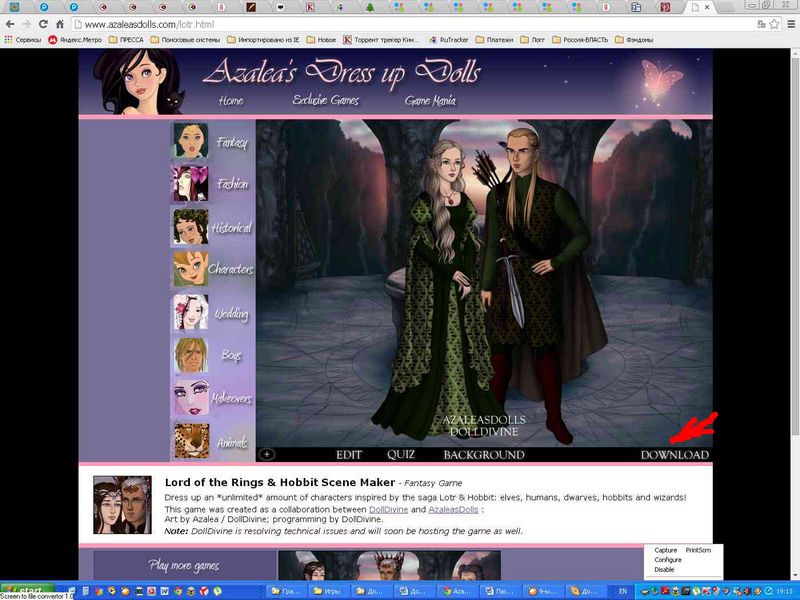This screenshot has height=600, width=800.
Task: Open the Word quick launch icon
Action: [164, 591]
